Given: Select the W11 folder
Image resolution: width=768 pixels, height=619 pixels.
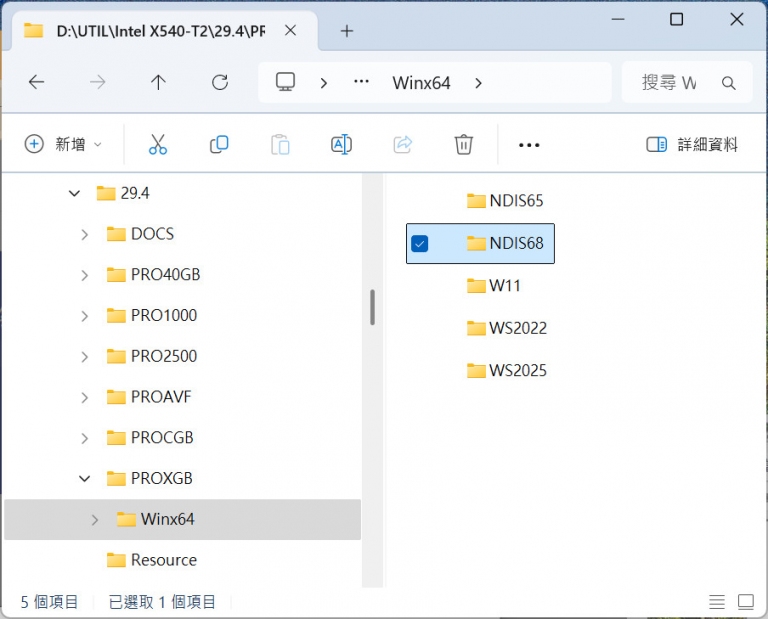Looking at the screenshot, I should (x=493, y=286).
